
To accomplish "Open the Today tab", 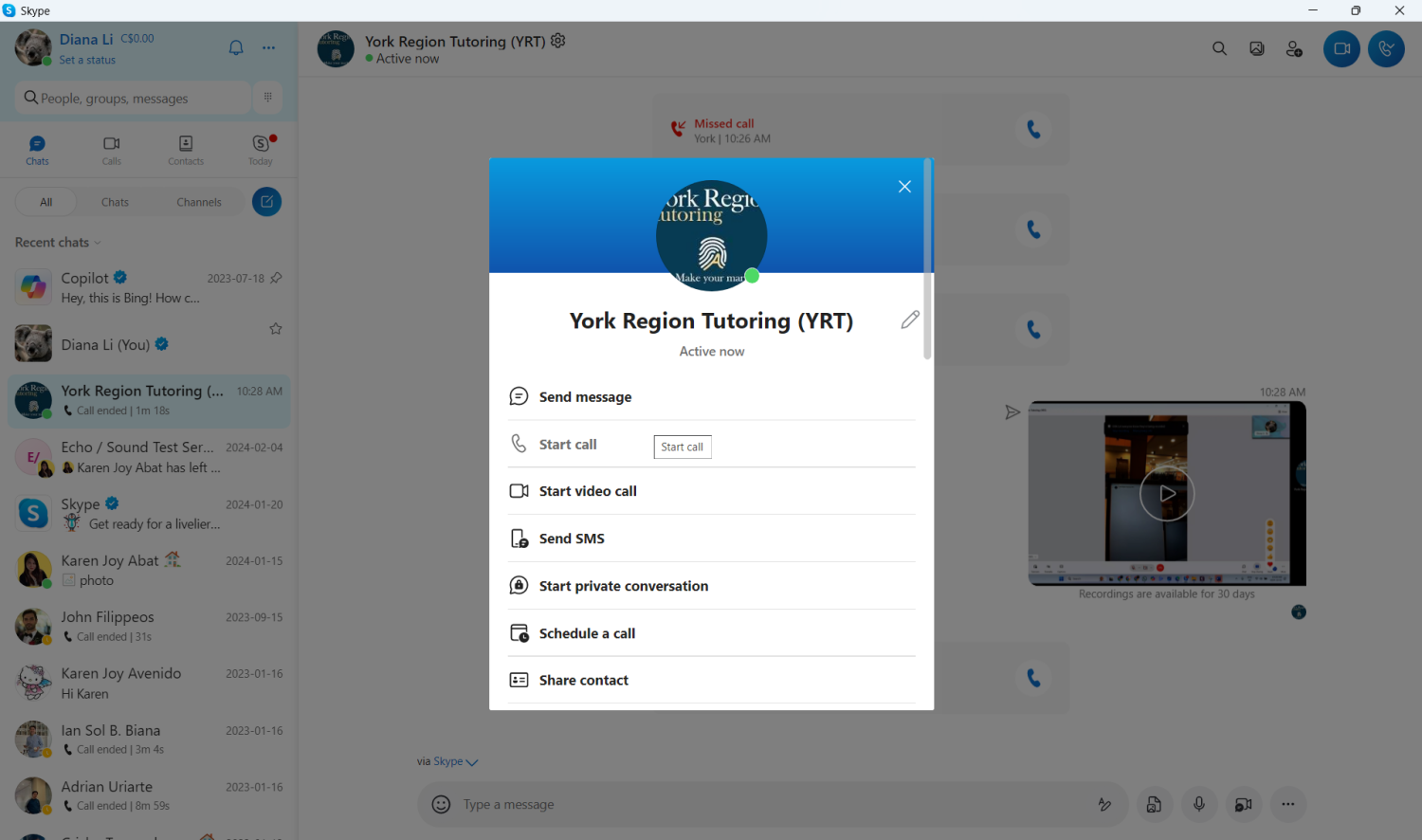I will tap(261, 150).
